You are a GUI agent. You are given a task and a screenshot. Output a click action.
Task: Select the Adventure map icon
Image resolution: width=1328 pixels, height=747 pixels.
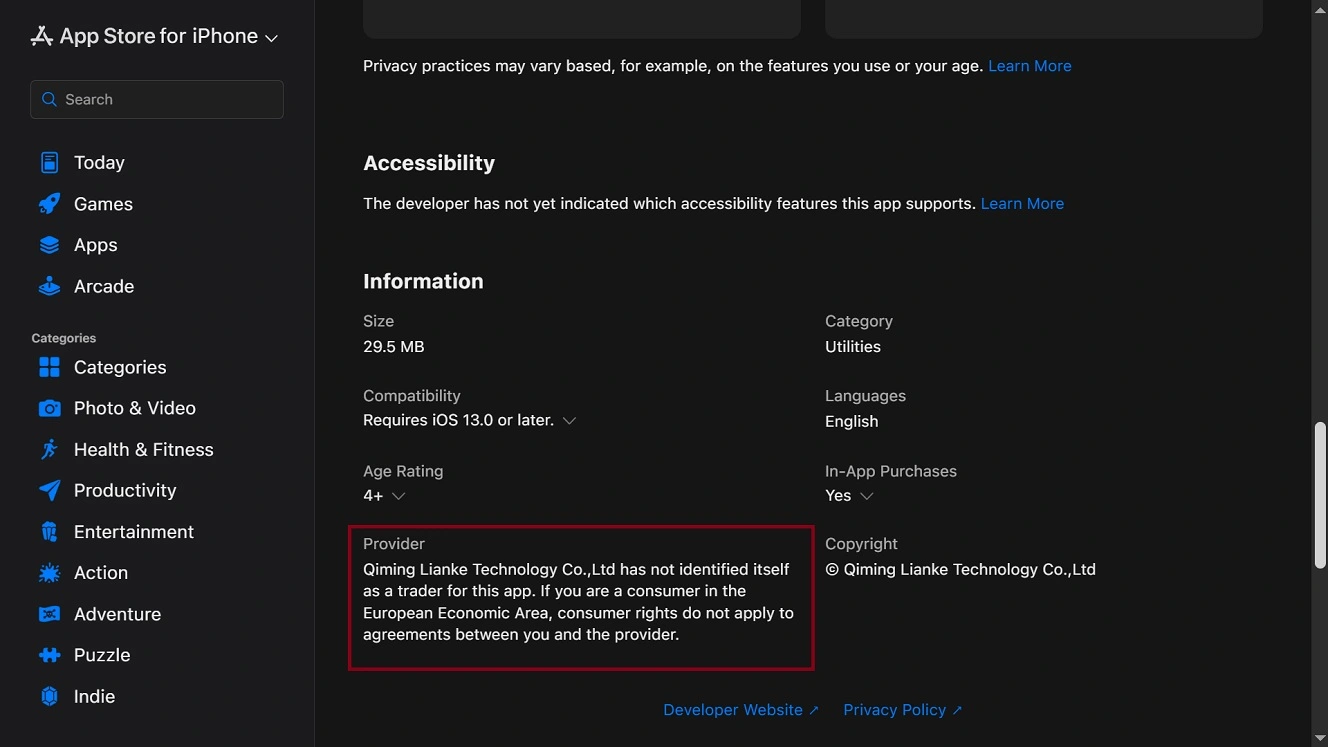click(49, 614)
